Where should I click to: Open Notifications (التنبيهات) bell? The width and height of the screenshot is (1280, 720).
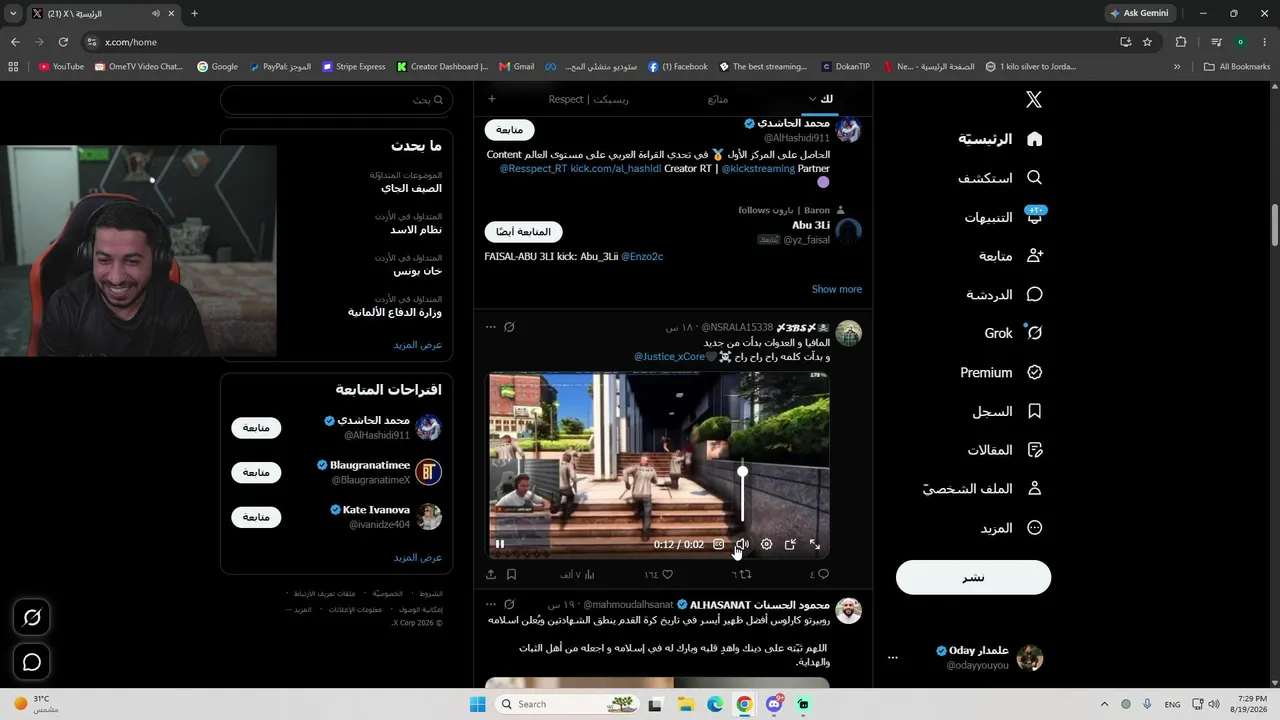coord(1004,217)
